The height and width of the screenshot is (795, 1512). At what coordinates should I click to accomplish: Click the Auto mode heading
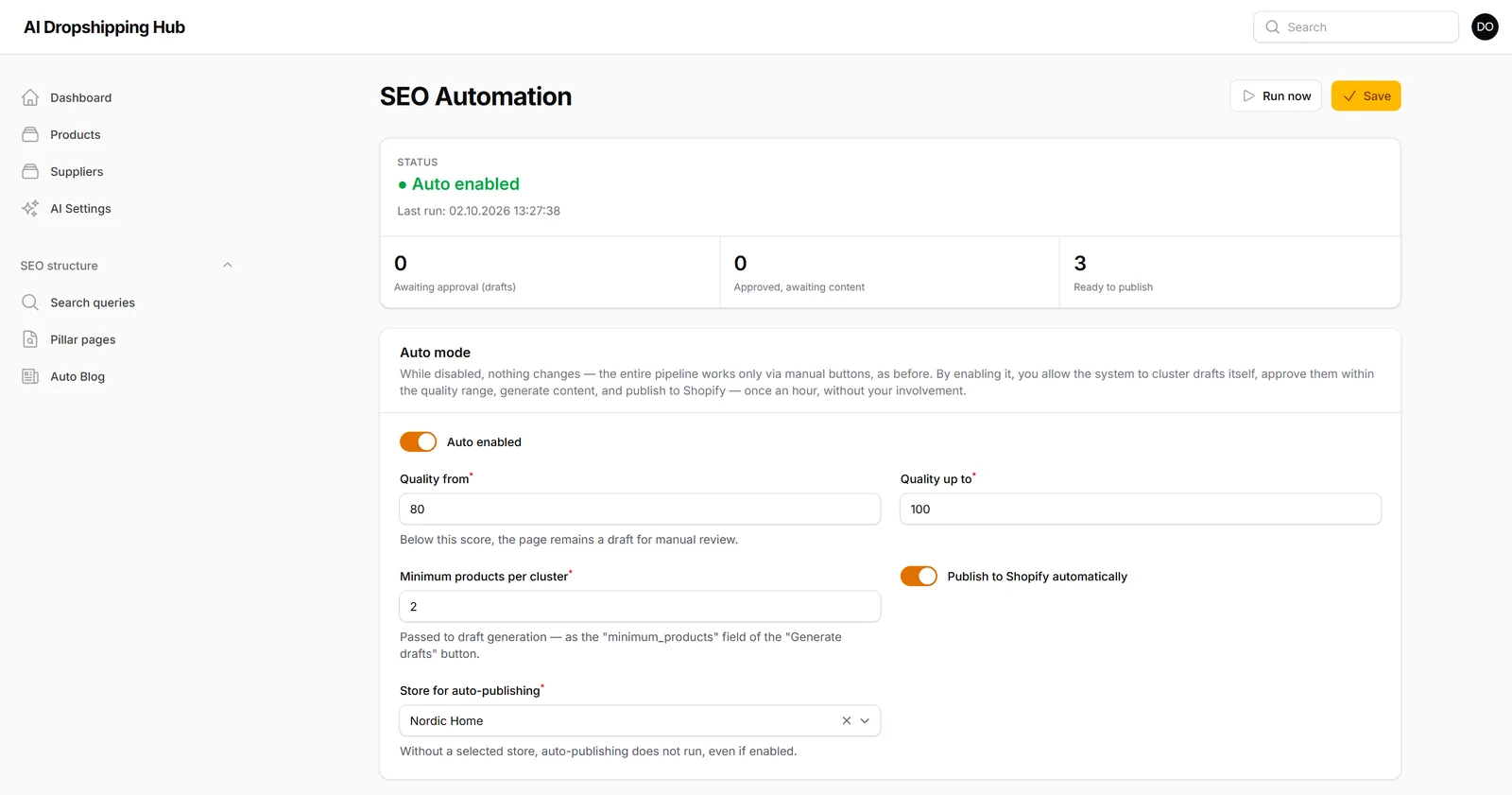pos(435,353)
